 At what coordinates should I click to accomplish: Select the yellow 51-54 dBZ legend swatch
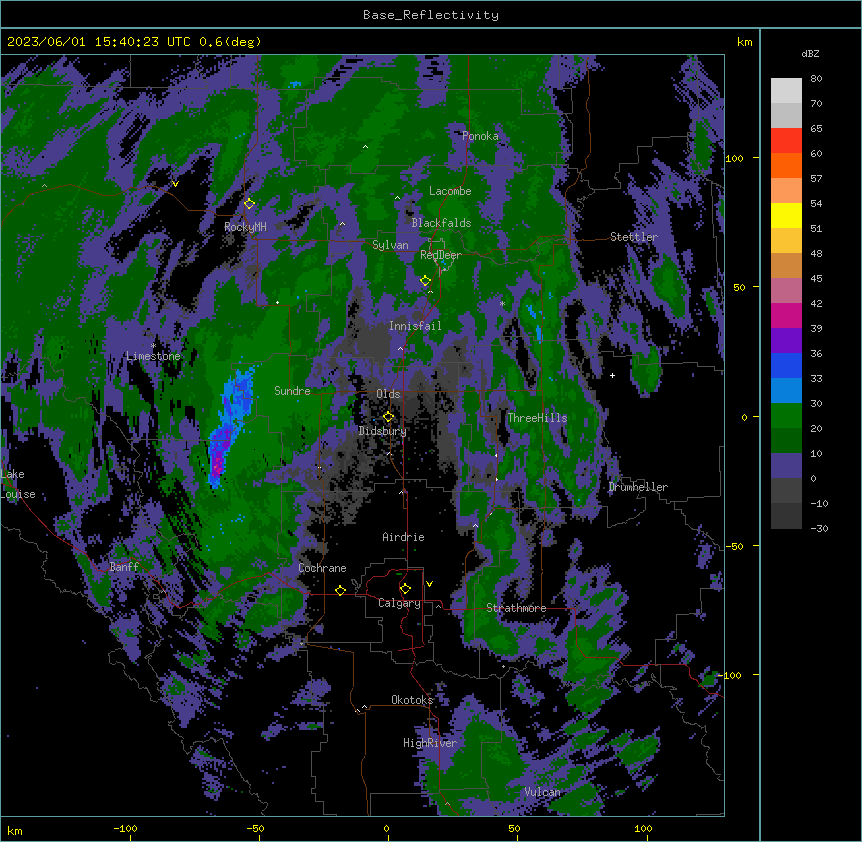tap(786, 215)
